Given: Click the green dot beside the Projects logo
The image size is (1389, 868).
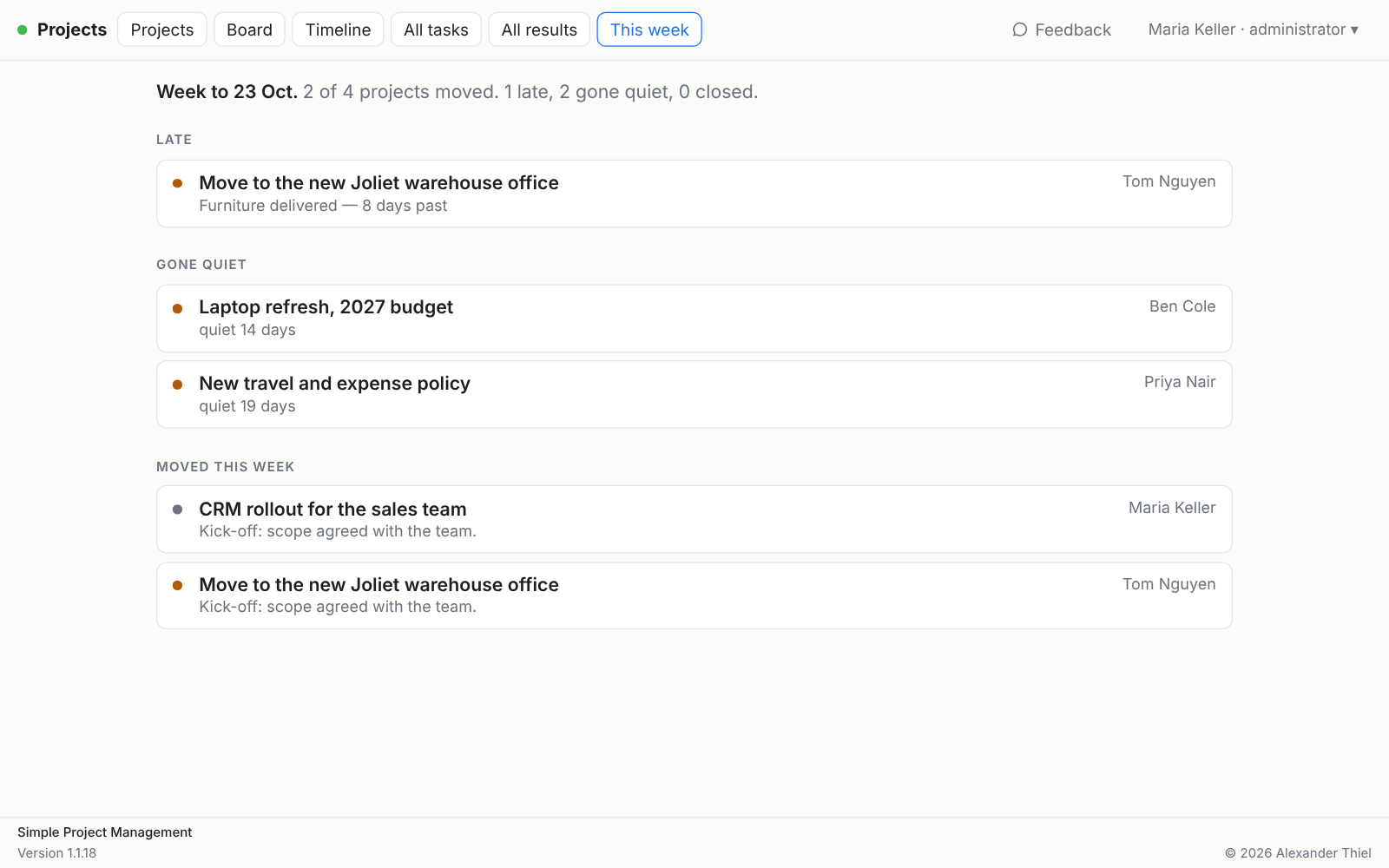Looking at the screenshot, I should tap(23, 30).
